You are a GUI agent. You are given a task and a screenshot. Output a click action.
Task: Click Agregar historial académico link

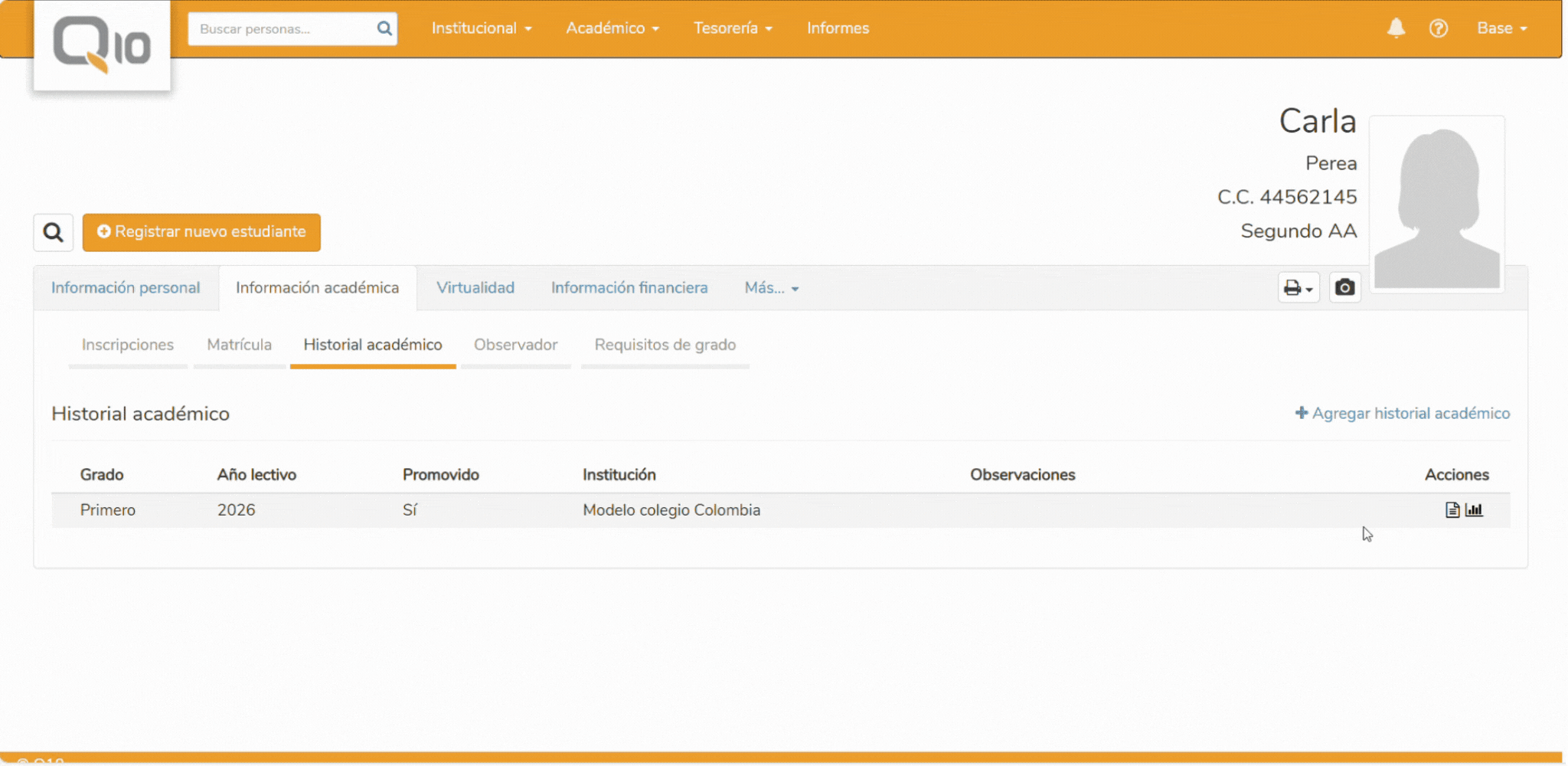click(x=1402, y=414)
